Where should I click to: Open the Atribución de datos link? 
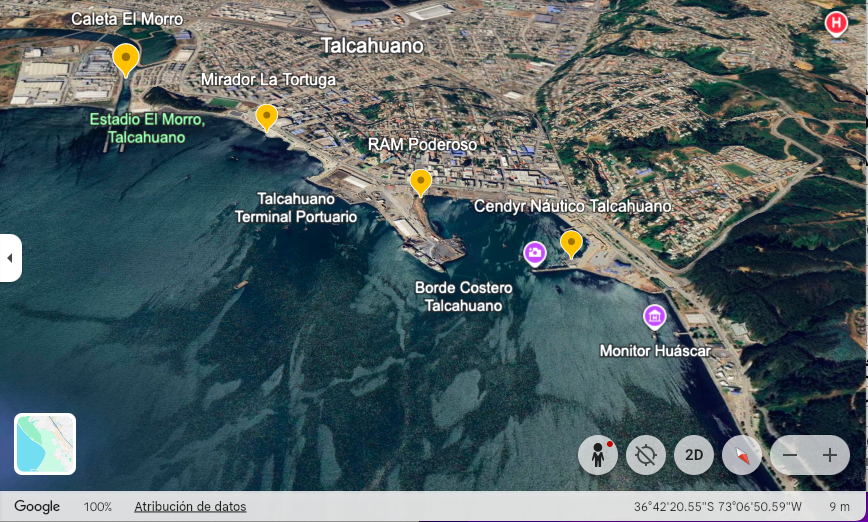[190, 507]
